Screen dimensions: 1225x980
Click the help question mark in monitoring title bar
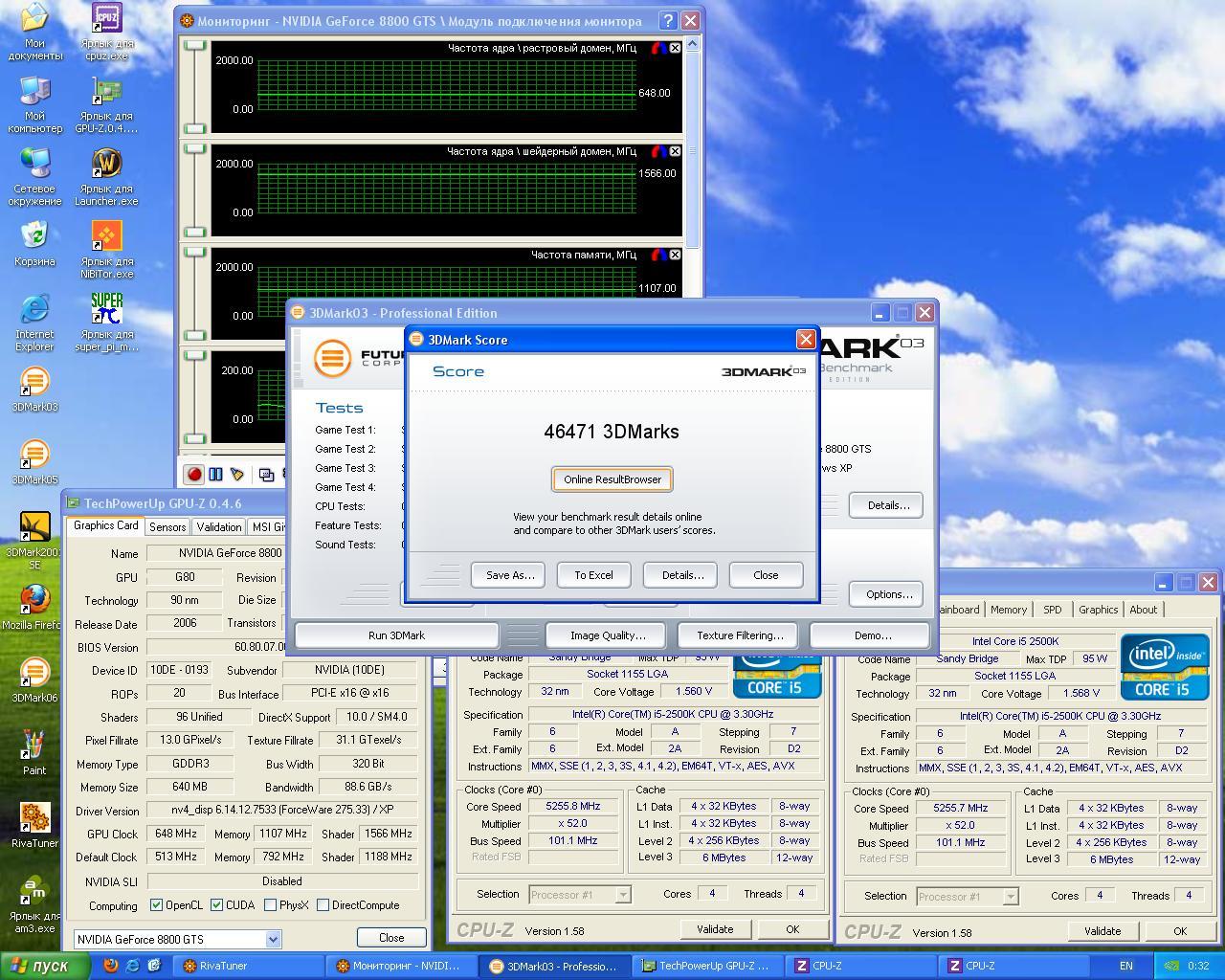tap(668, 20)
